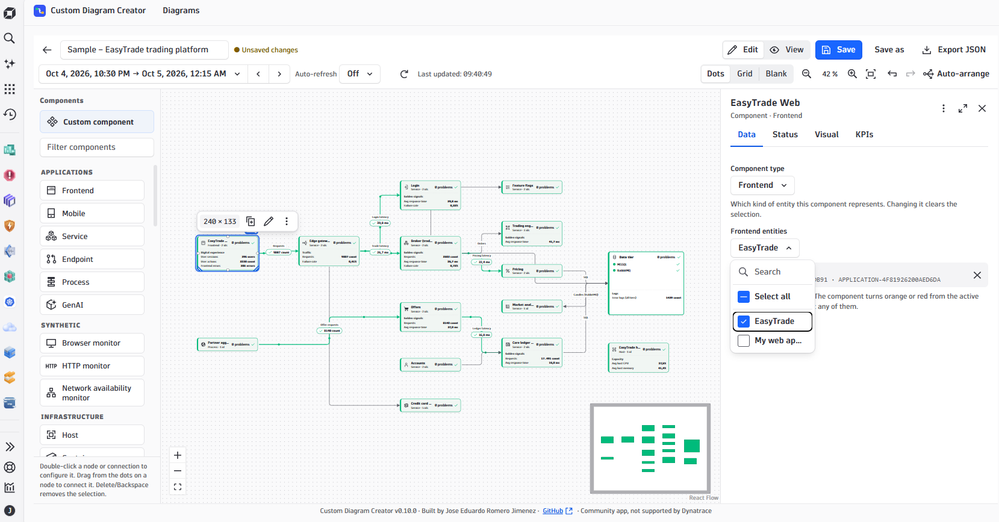Remove the selected application entity chip
The image size is (999, 522).
point(977,275)
